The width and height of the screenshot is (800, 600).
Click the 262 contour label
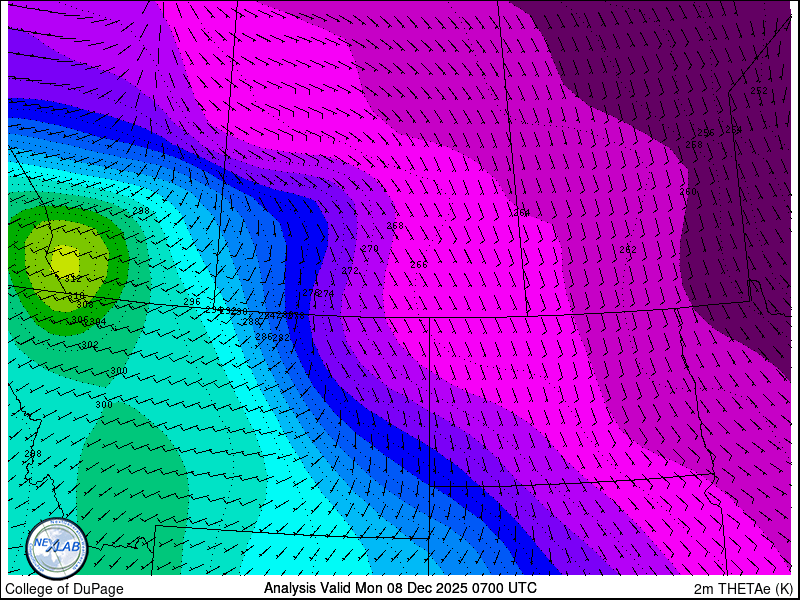[x=628, y=250]
